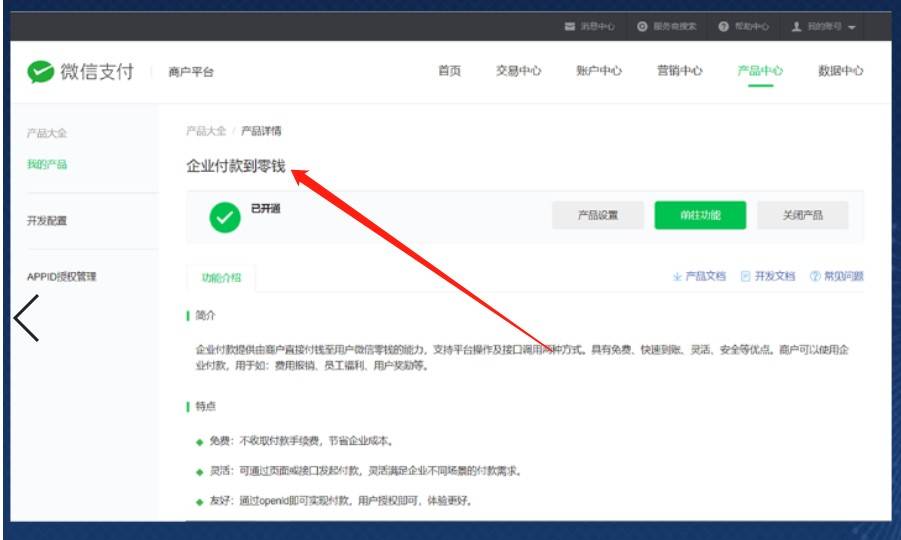Viewport: 901px width, 540px height.
Task: Click the WeChat Pay logo icon
Action: pos(41,72)
